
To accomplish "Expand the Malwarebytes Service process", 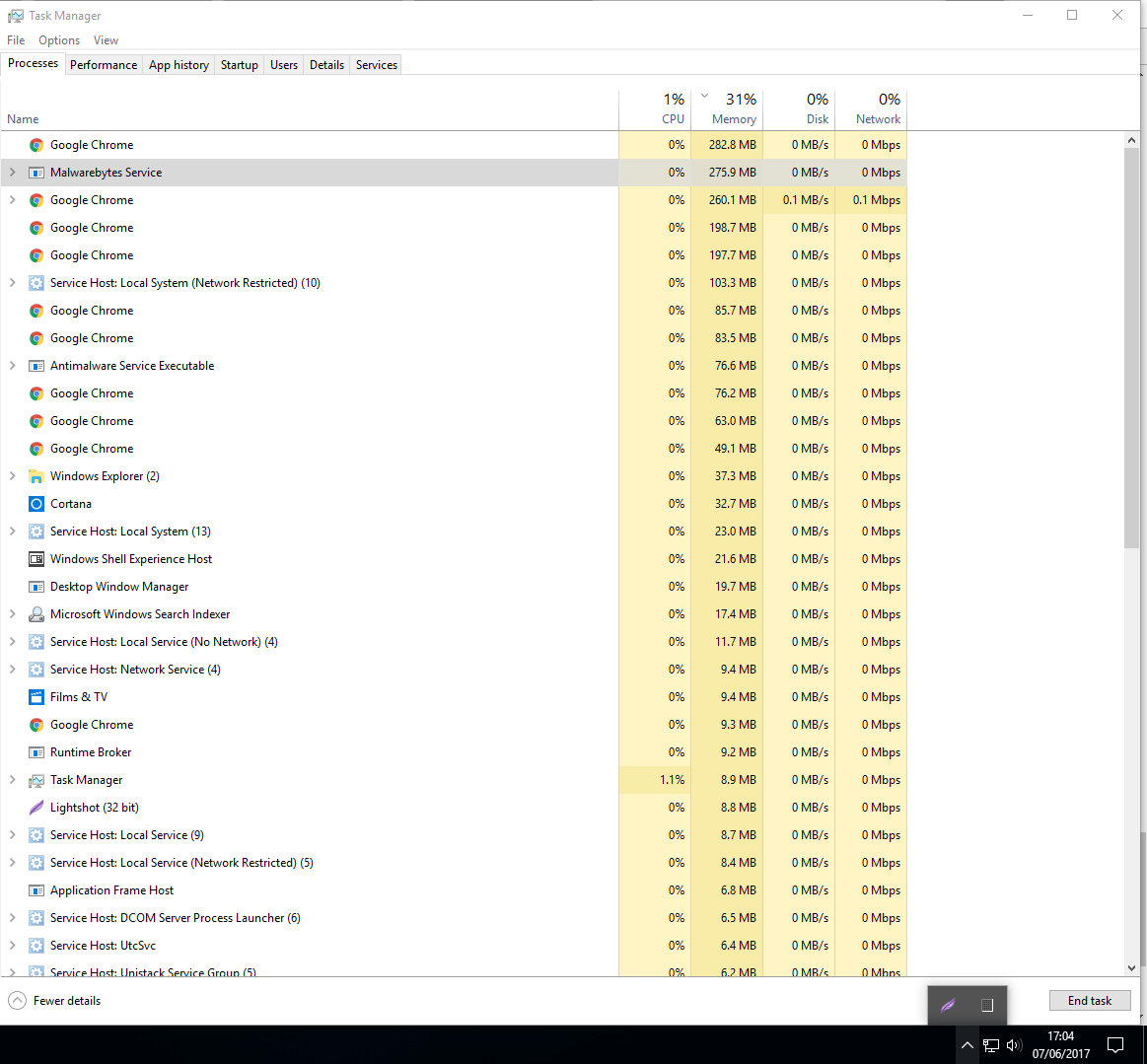I will 13,173.
